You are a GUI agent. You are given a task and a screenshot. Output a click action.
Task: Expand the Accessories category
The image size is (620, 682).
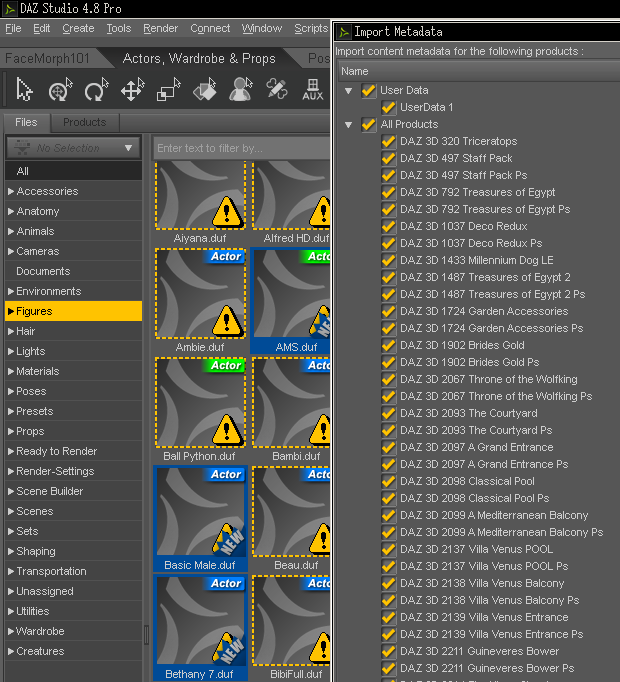coord(11,191)
